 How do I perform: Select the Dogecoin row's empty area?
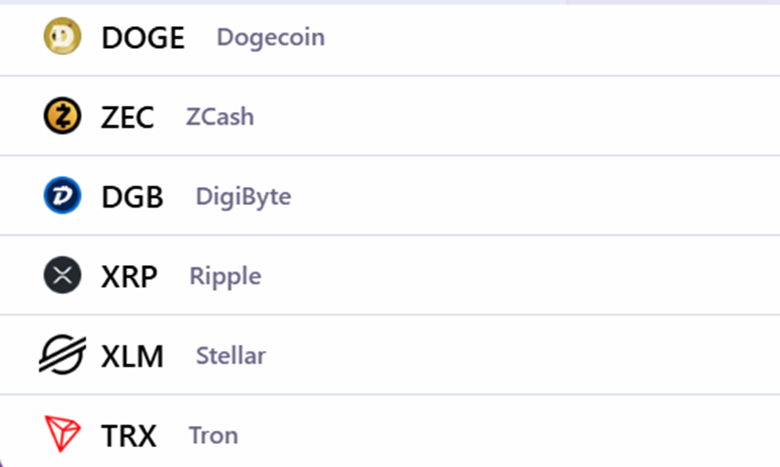tap(552, 40)
